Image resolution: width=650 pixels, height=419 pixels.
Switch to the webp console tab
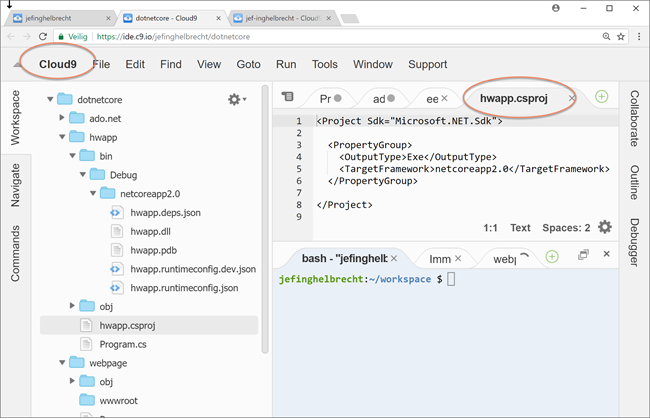(505, 259)
